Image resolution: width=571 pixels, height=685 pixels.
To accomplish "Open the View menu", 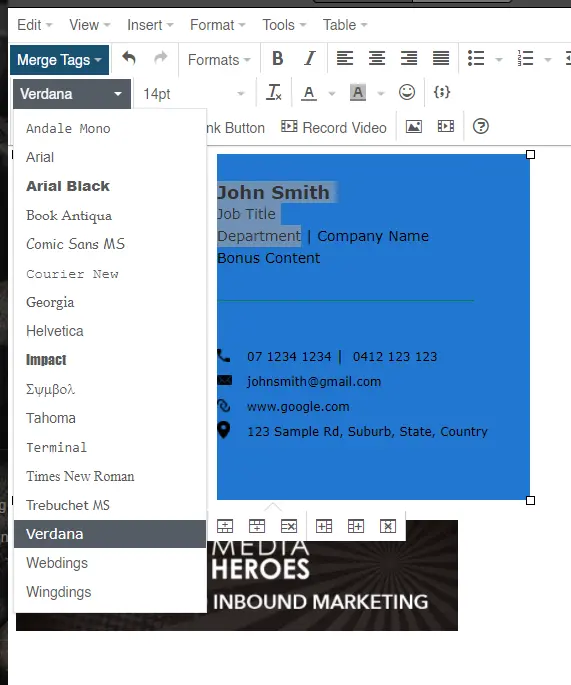I will [x=90, y=25].
